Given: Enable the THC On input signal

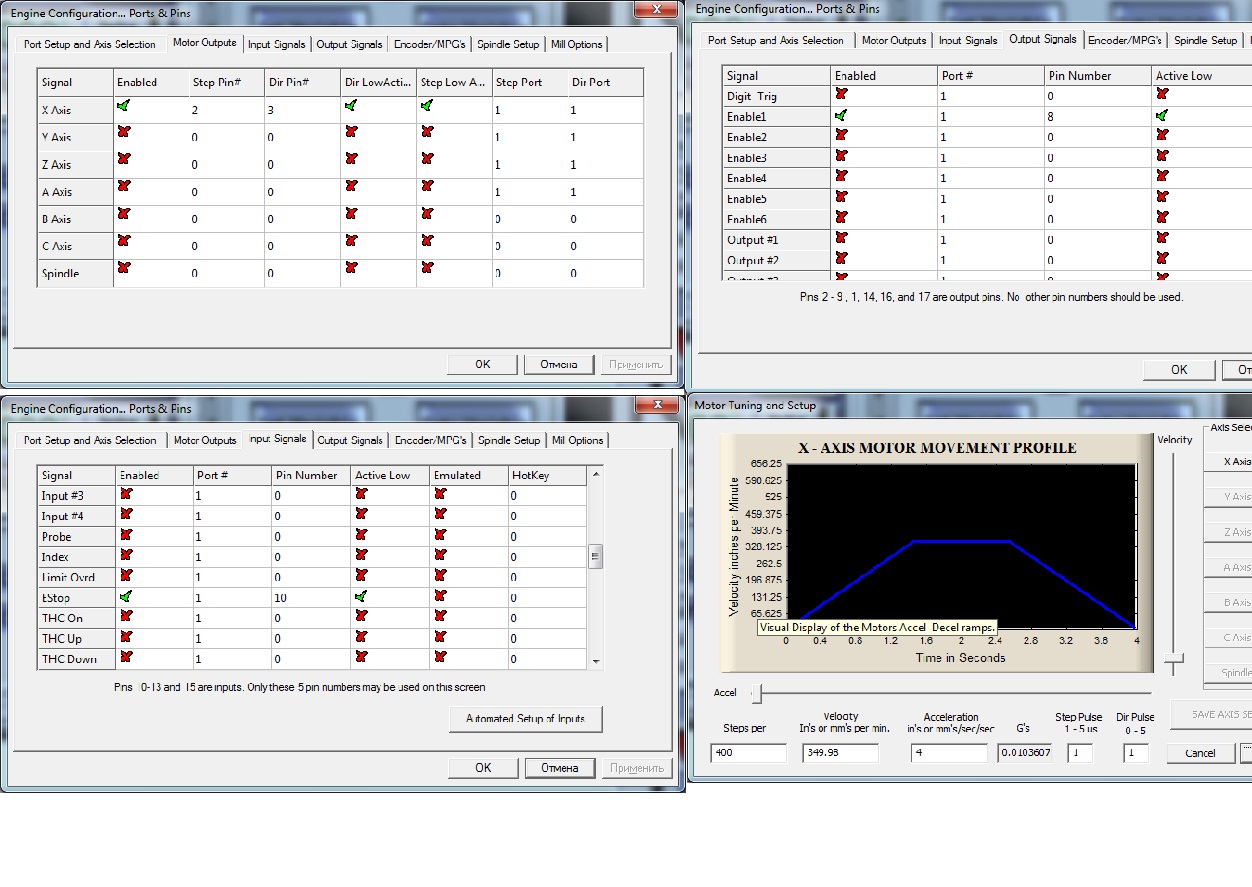Looking at the screenshot, I should pyautogui.click(x=126, y=615).
